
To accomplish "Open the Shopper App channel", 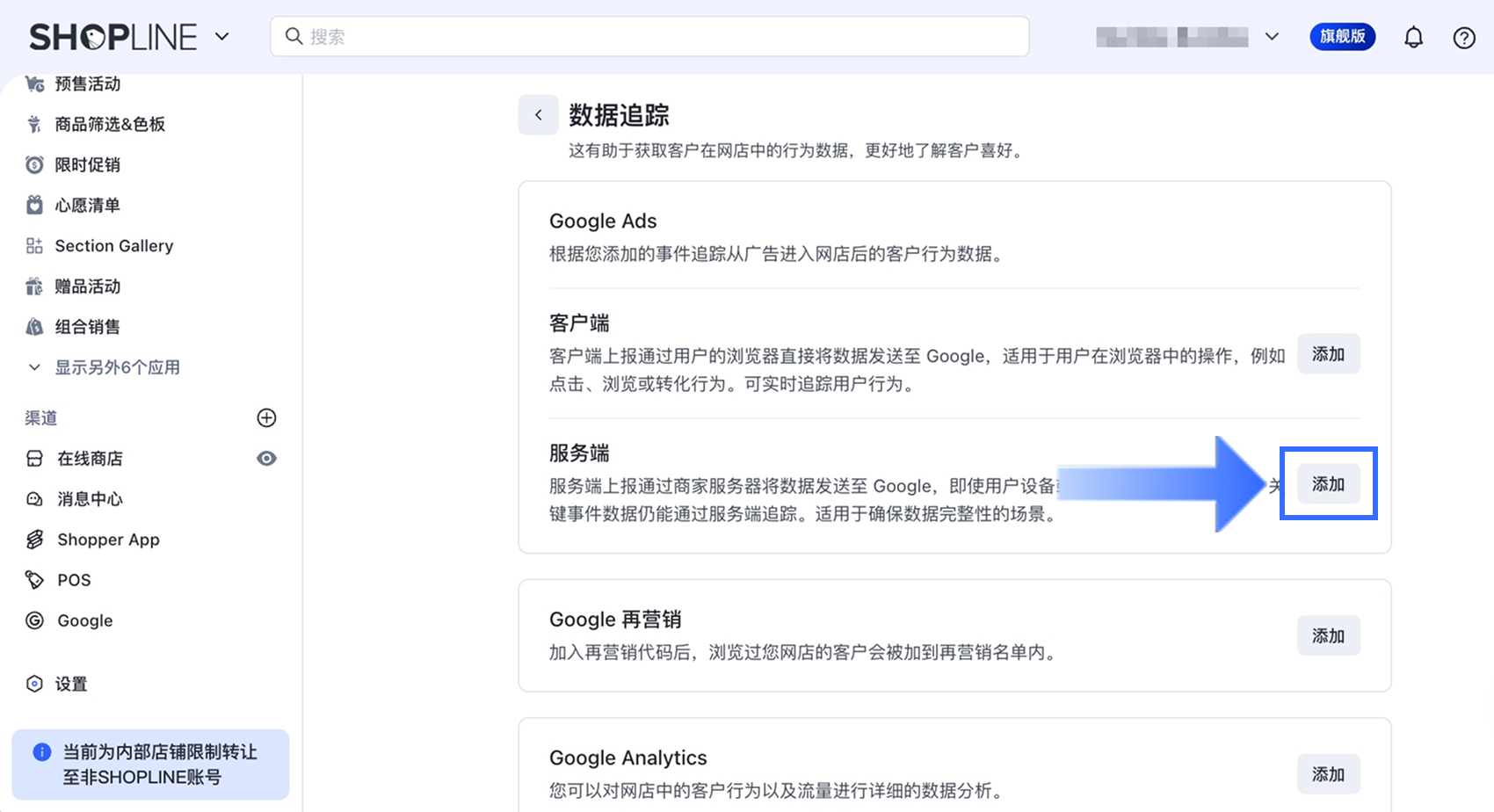I will [108, 540].
